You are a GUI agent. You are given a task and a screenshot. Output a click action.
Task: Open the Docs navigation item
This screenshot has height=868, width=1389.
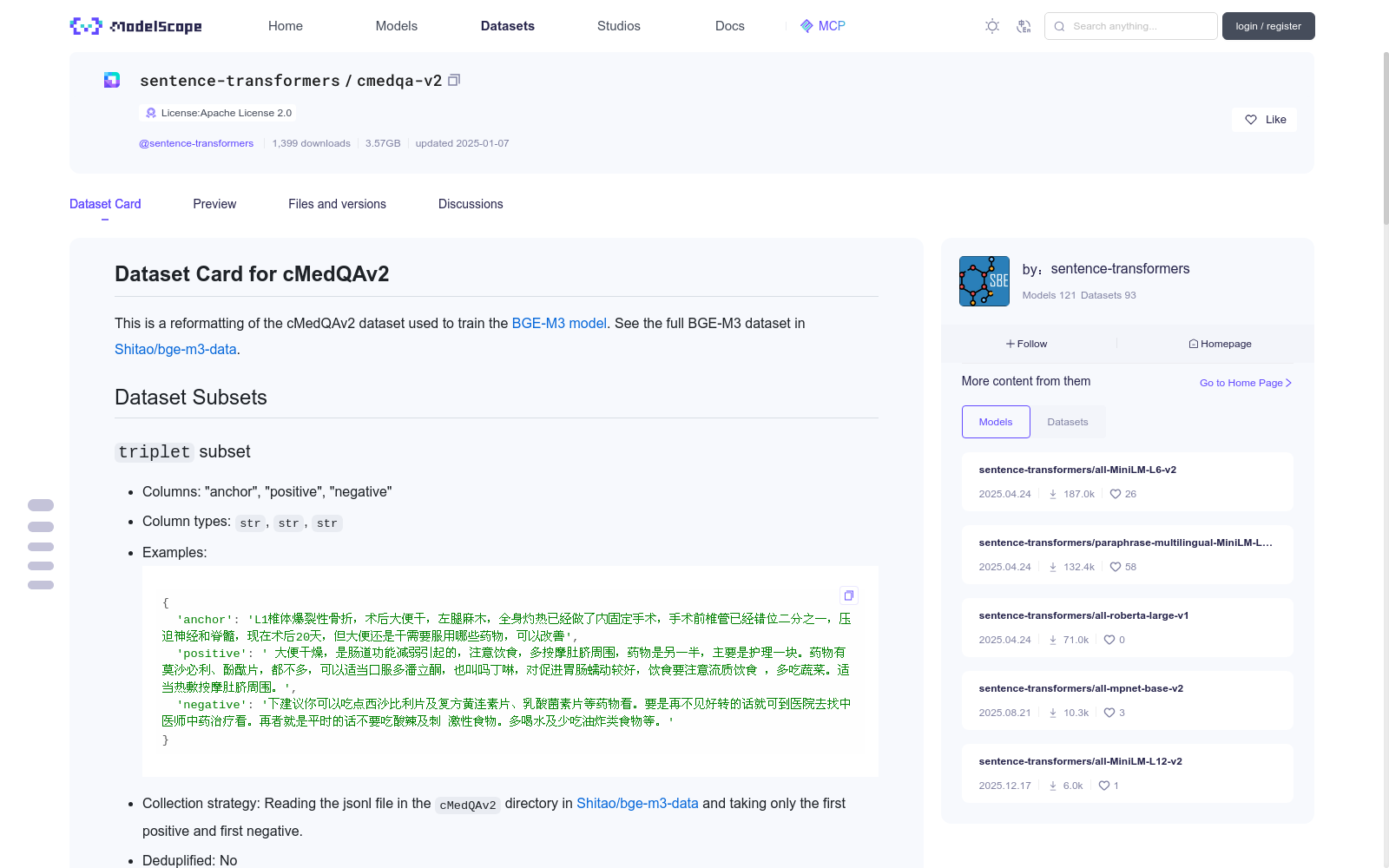[730, 26]
